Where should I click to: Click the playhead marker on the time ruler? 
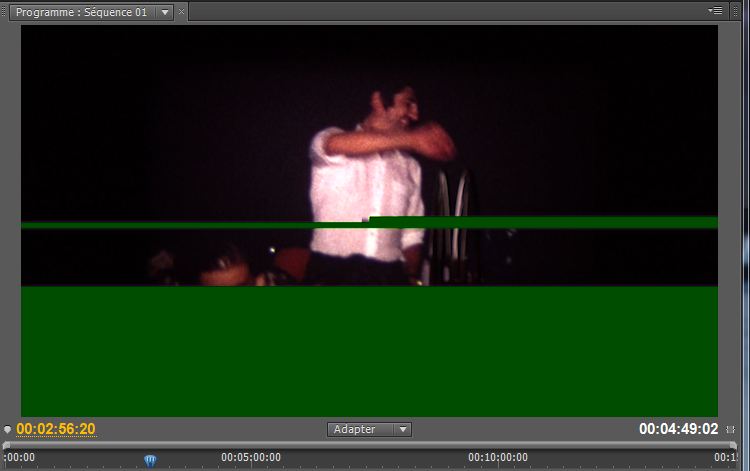click(150, 460)
